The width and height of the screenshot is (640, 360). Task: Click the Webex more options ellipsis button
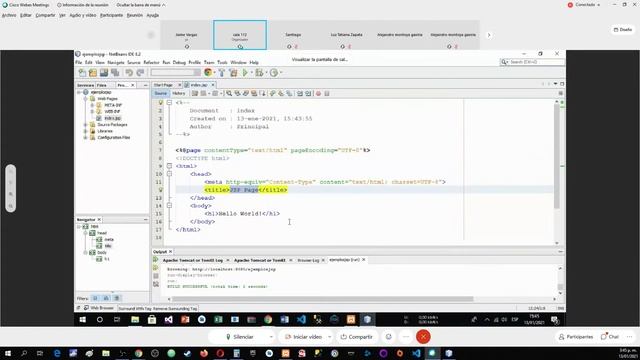coord(406,337)
